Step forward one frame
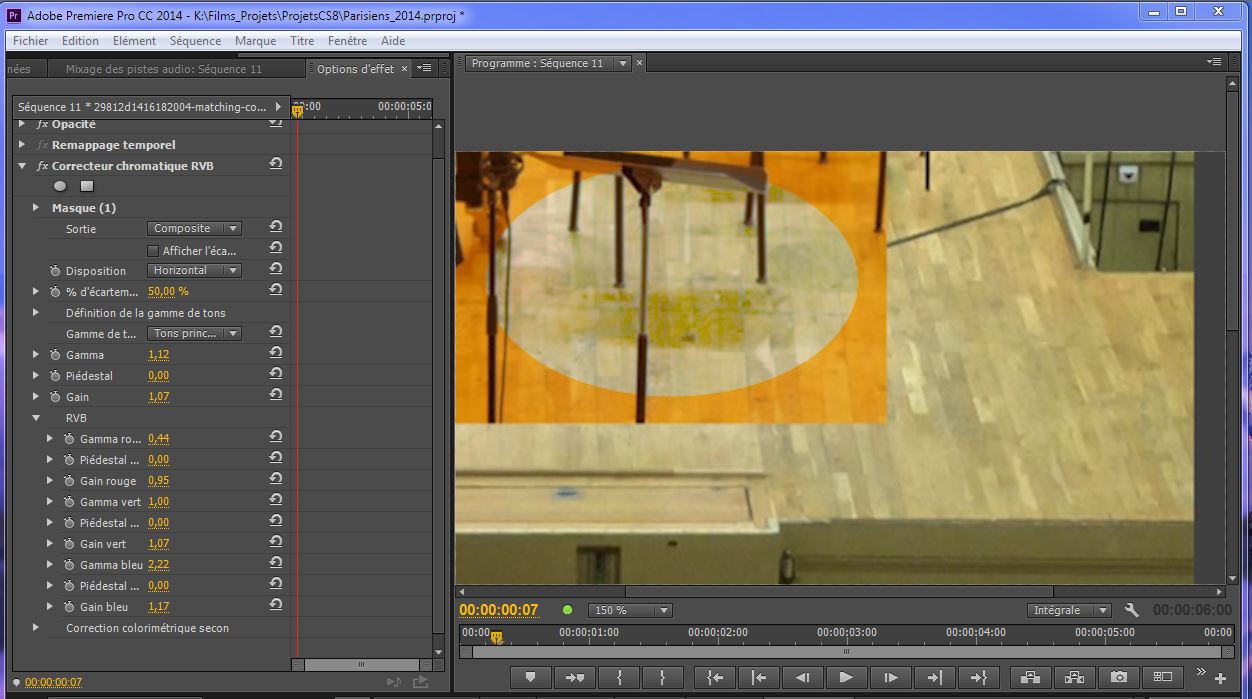The image size is (1252, 699). 890,677
